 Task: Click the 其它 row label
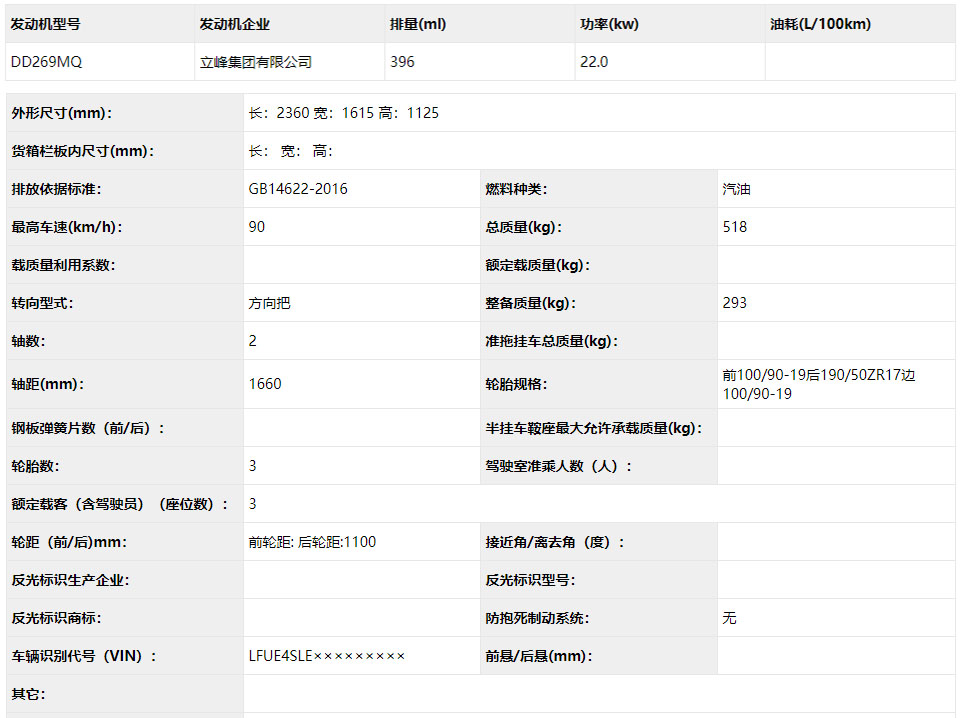click(x=28, y=694)
